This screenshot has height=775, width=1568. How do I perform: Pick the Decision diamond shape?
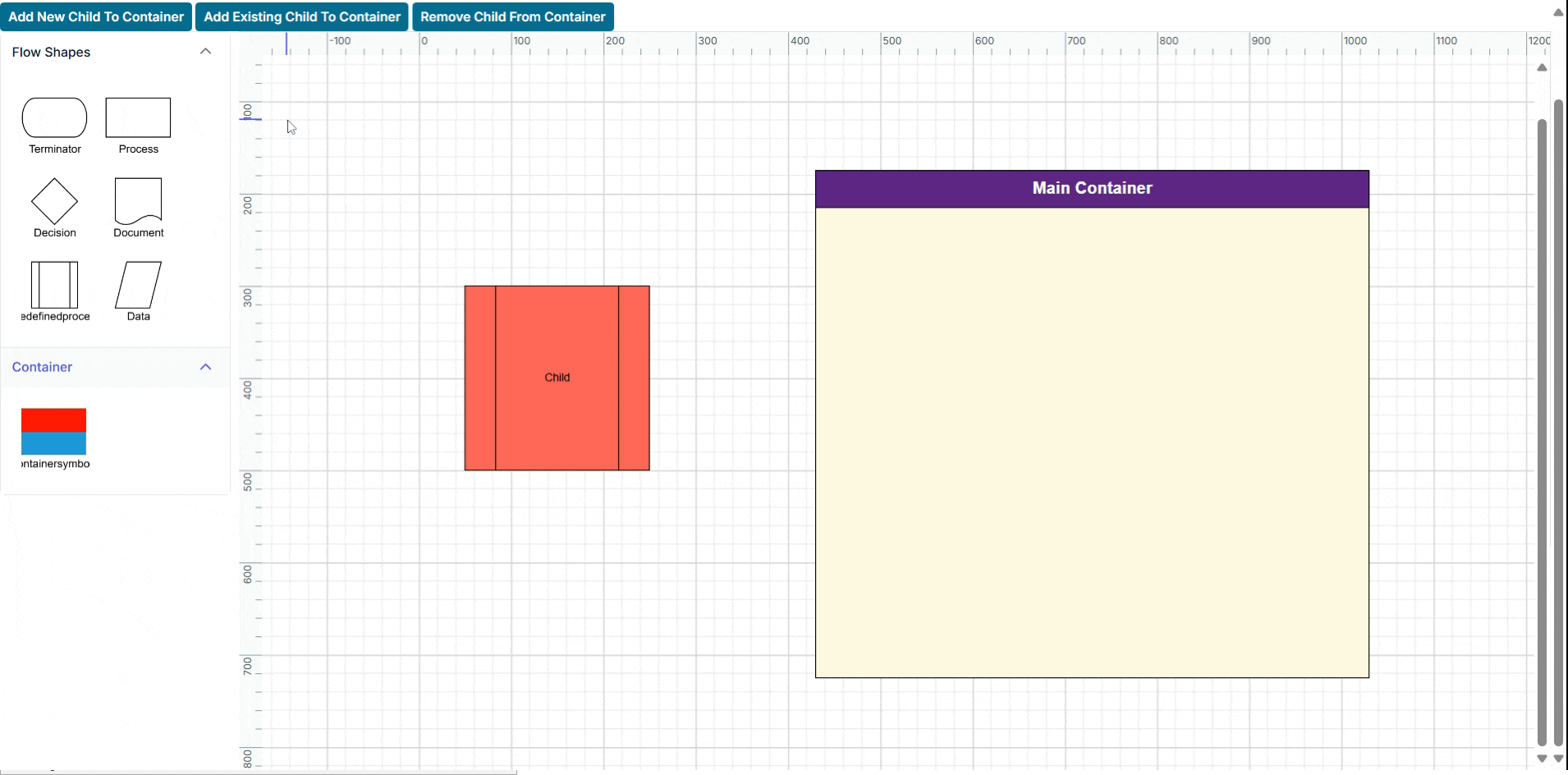click(54, 201)
